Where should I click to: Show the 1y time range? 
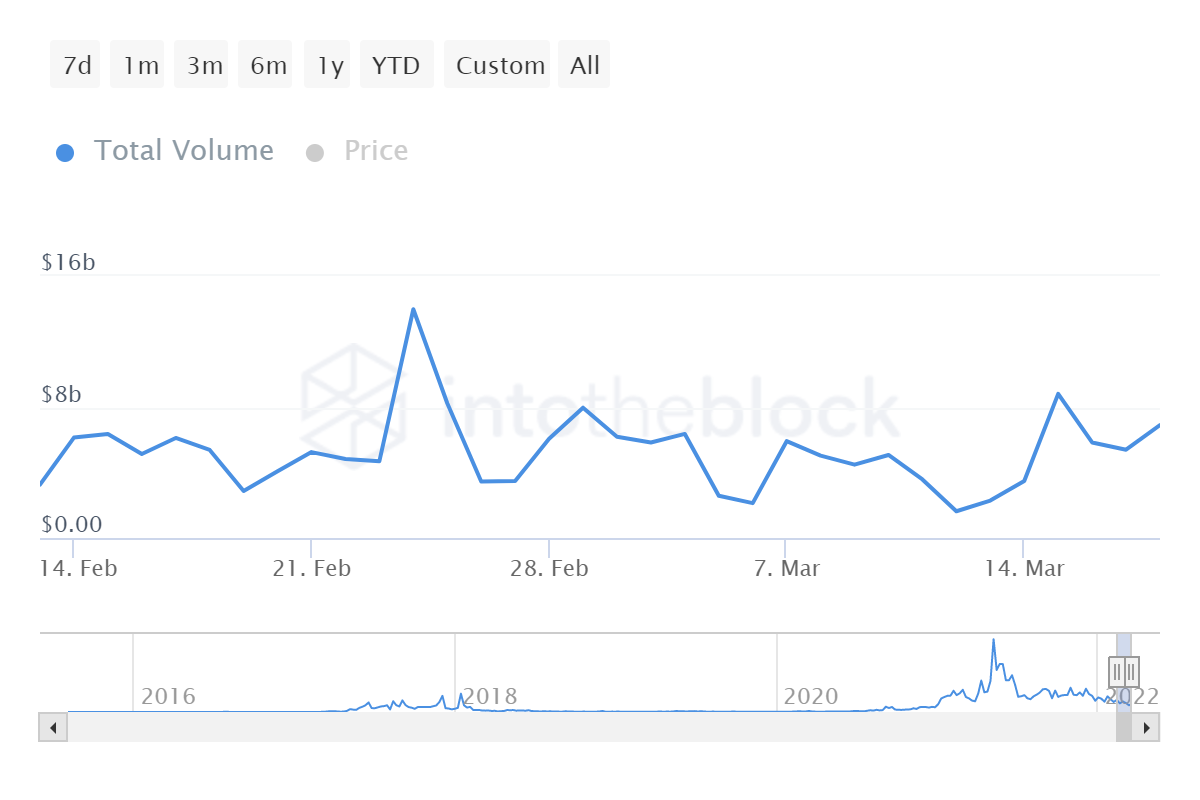pyautogui.click(x=330, y=66)
